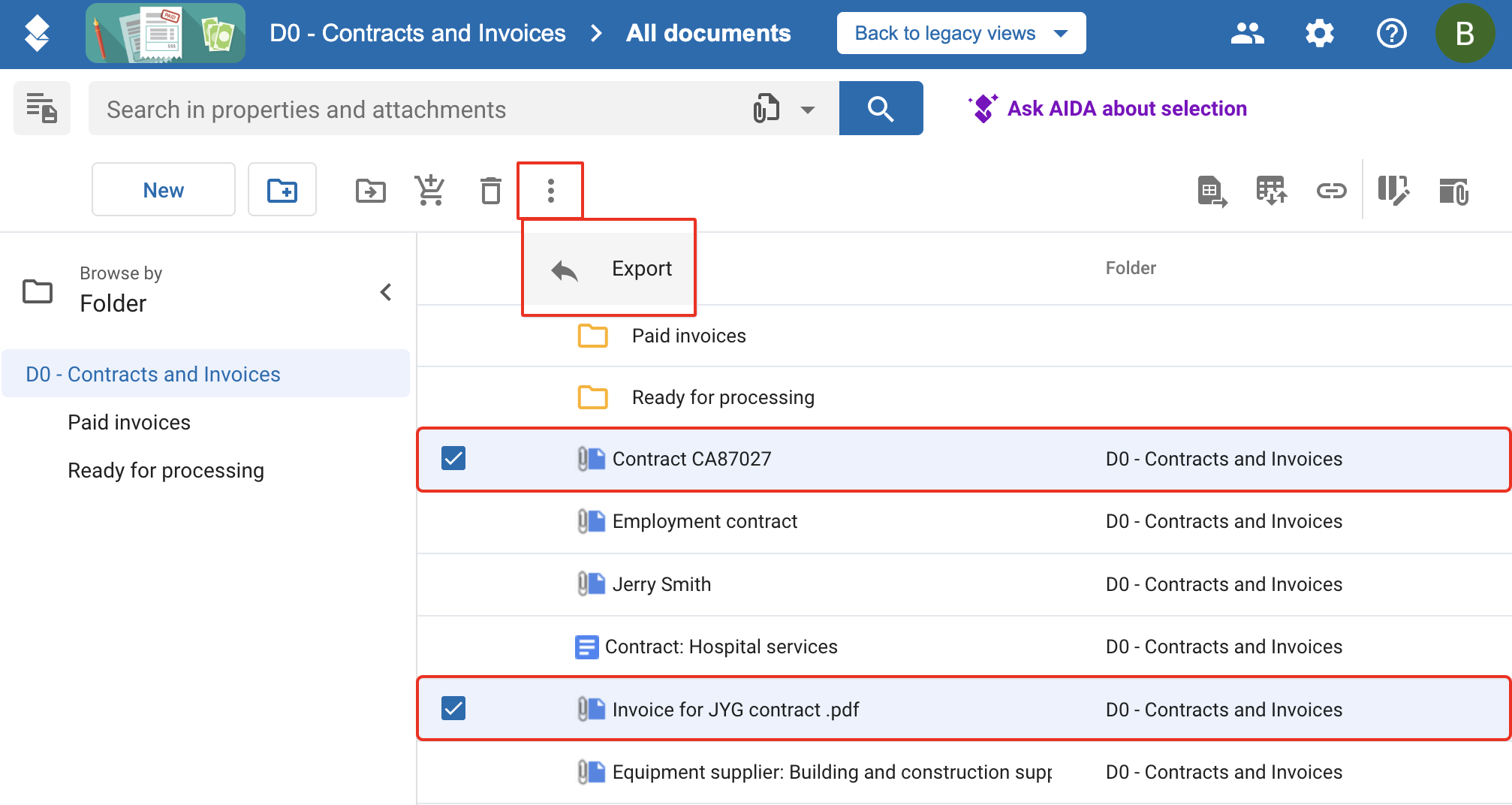Open the settings gear icon
1512x805 pixels.
pyautogui.click(x=1319, y=34)
